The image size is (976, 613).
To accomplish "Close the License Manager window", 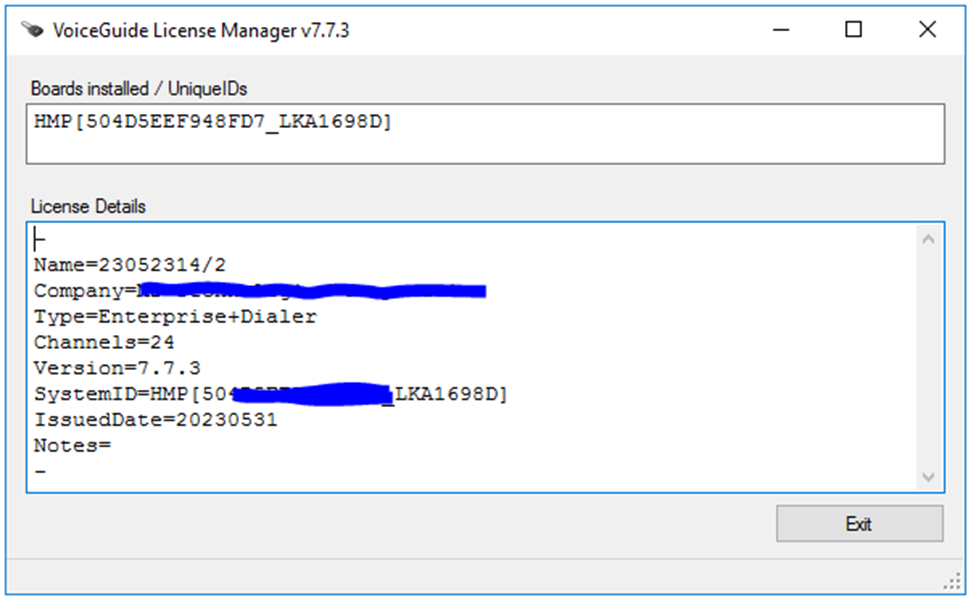I will click(927, 30).
